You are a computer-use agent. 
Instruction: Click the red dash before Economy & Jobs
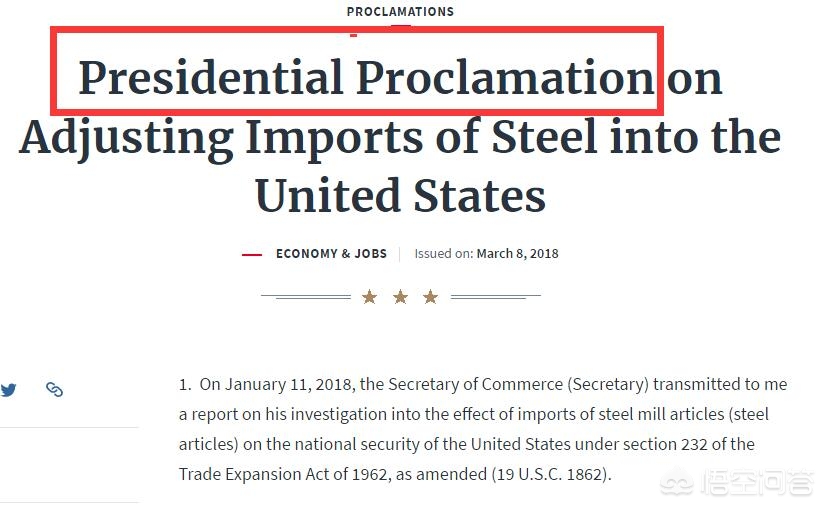point(252,255)
